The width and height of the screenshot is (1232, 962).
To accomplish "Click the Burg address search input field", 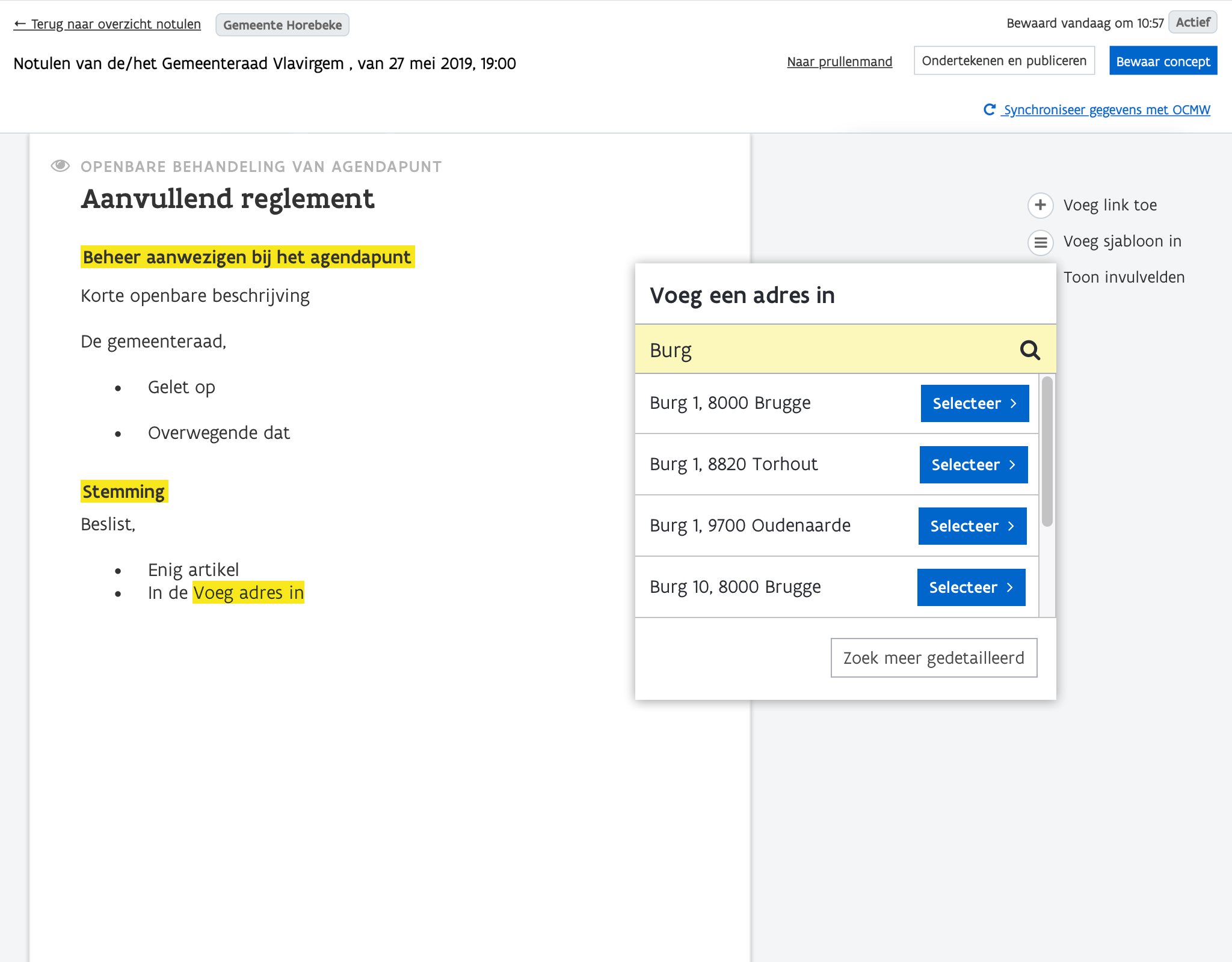I will click(824, 350).
